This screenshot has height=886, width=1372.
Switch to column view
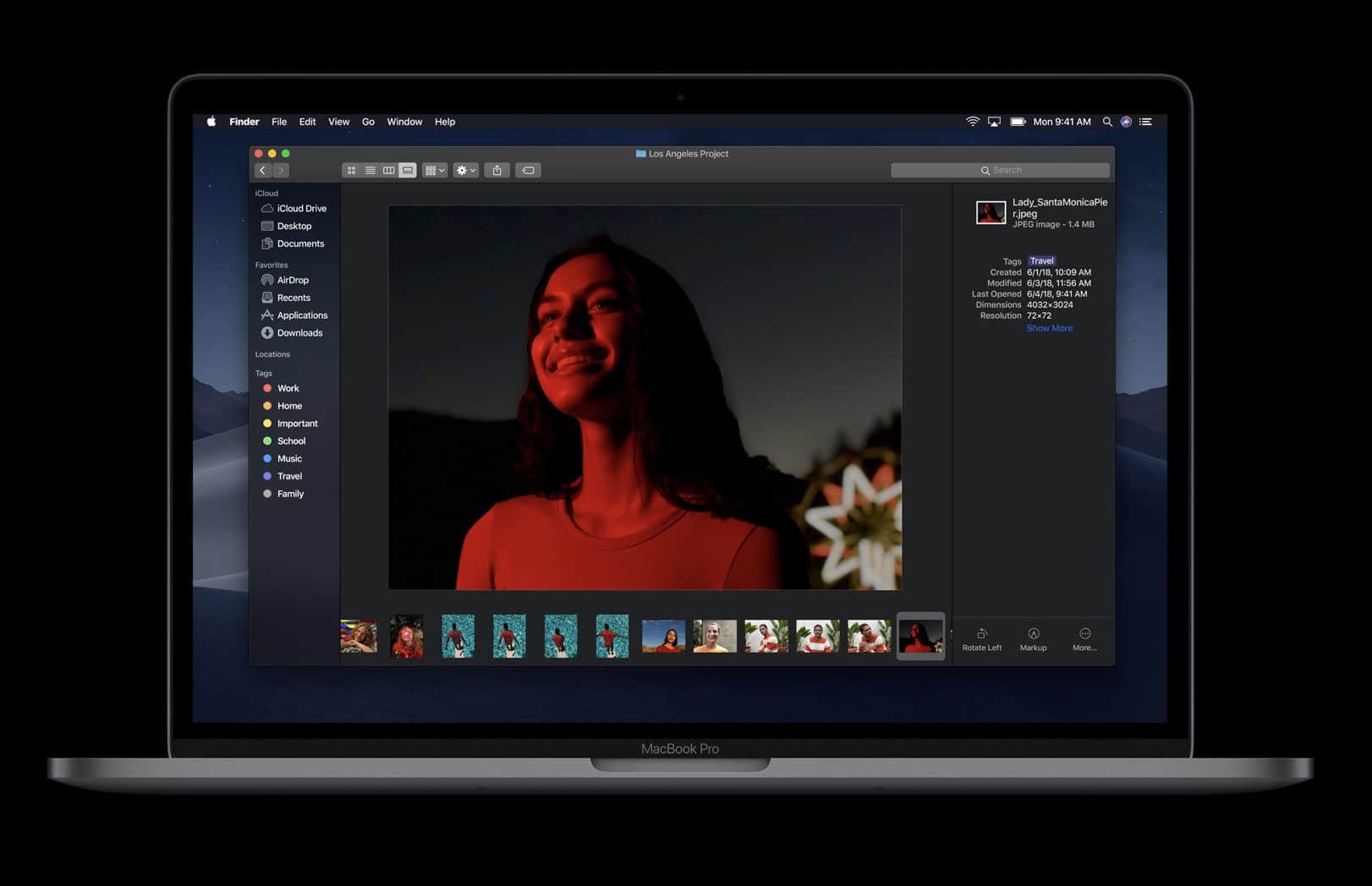click(388, 171)
